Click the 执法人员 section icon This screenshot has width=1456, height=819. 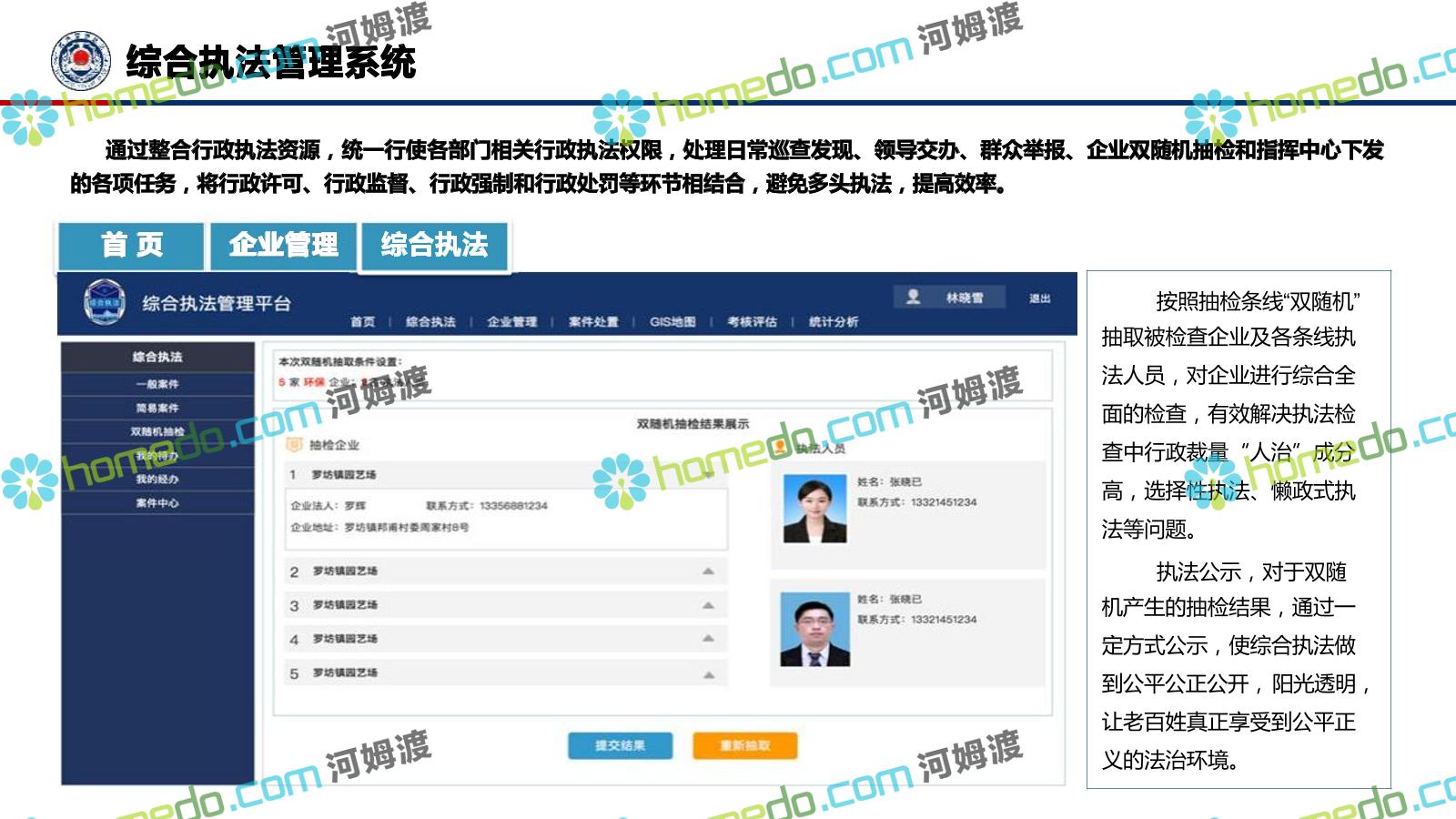tap(780, 447)
